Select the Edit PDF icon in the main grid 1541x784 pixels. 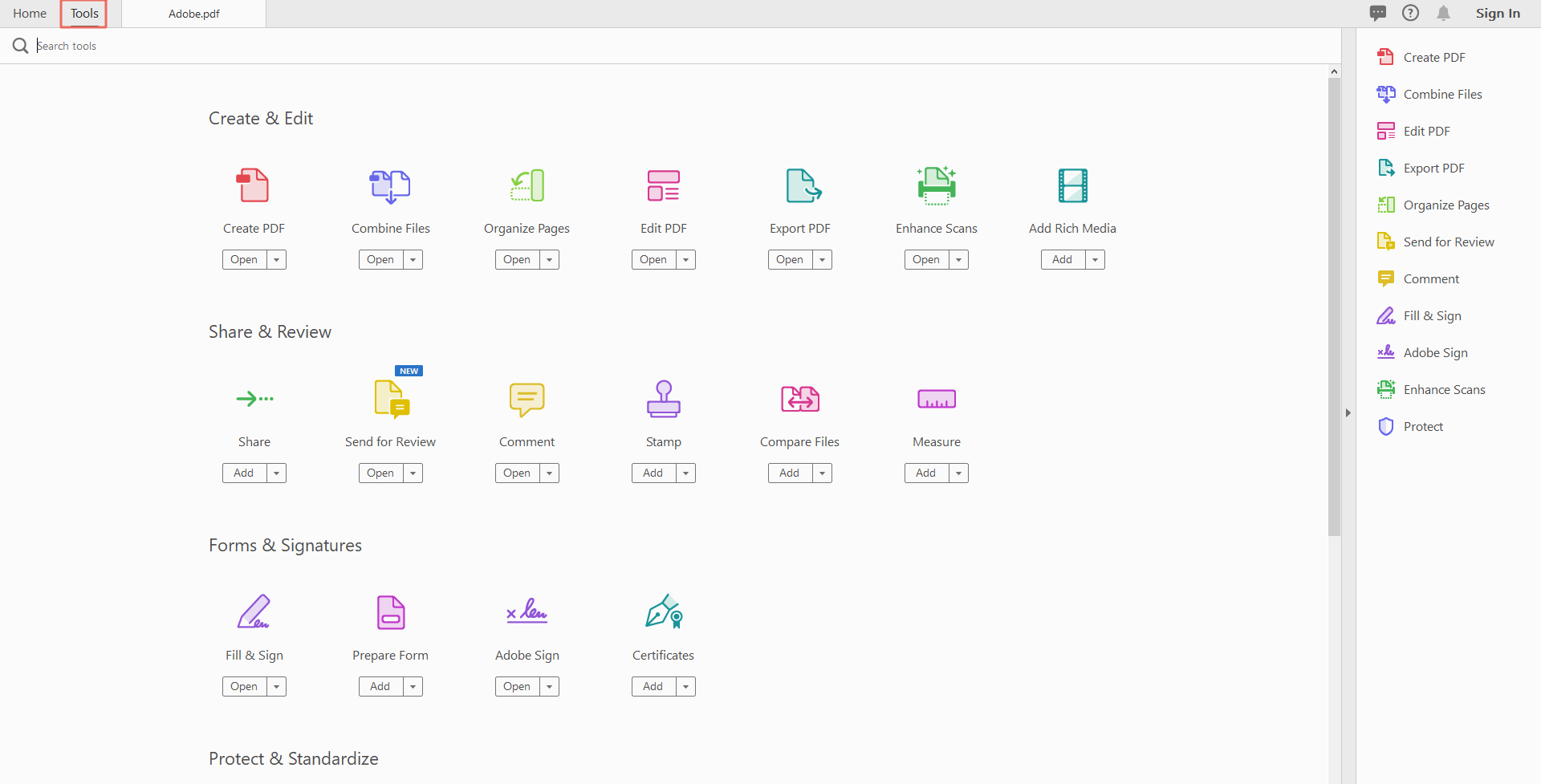click(664, 185)
